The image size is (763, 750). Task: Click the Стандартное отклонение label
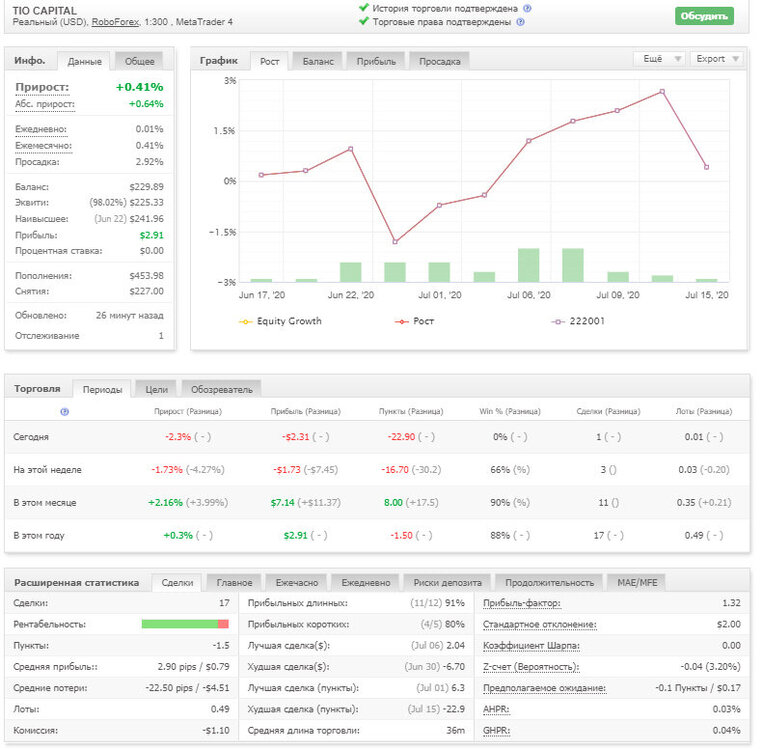click(x=540, y=624)
